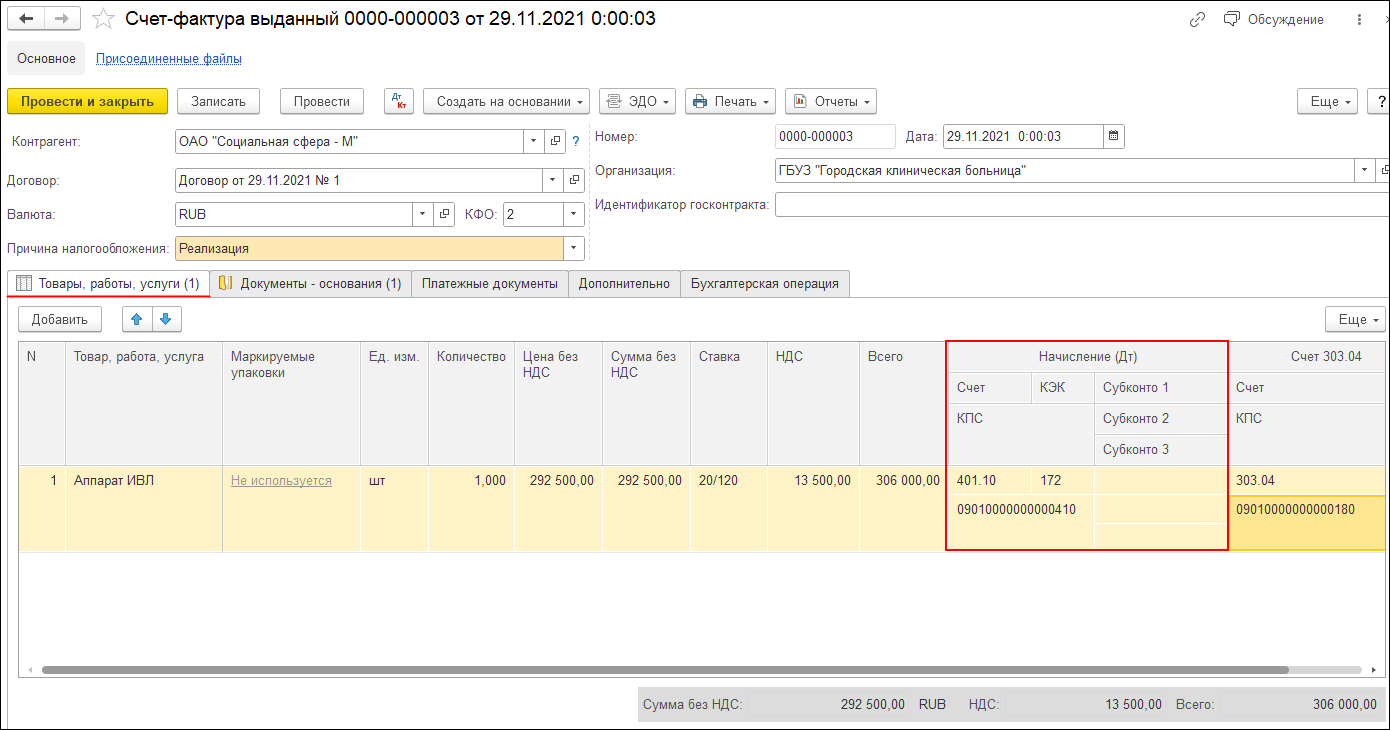Select cell 303.04 in the row

click(x=1308, y=481)
